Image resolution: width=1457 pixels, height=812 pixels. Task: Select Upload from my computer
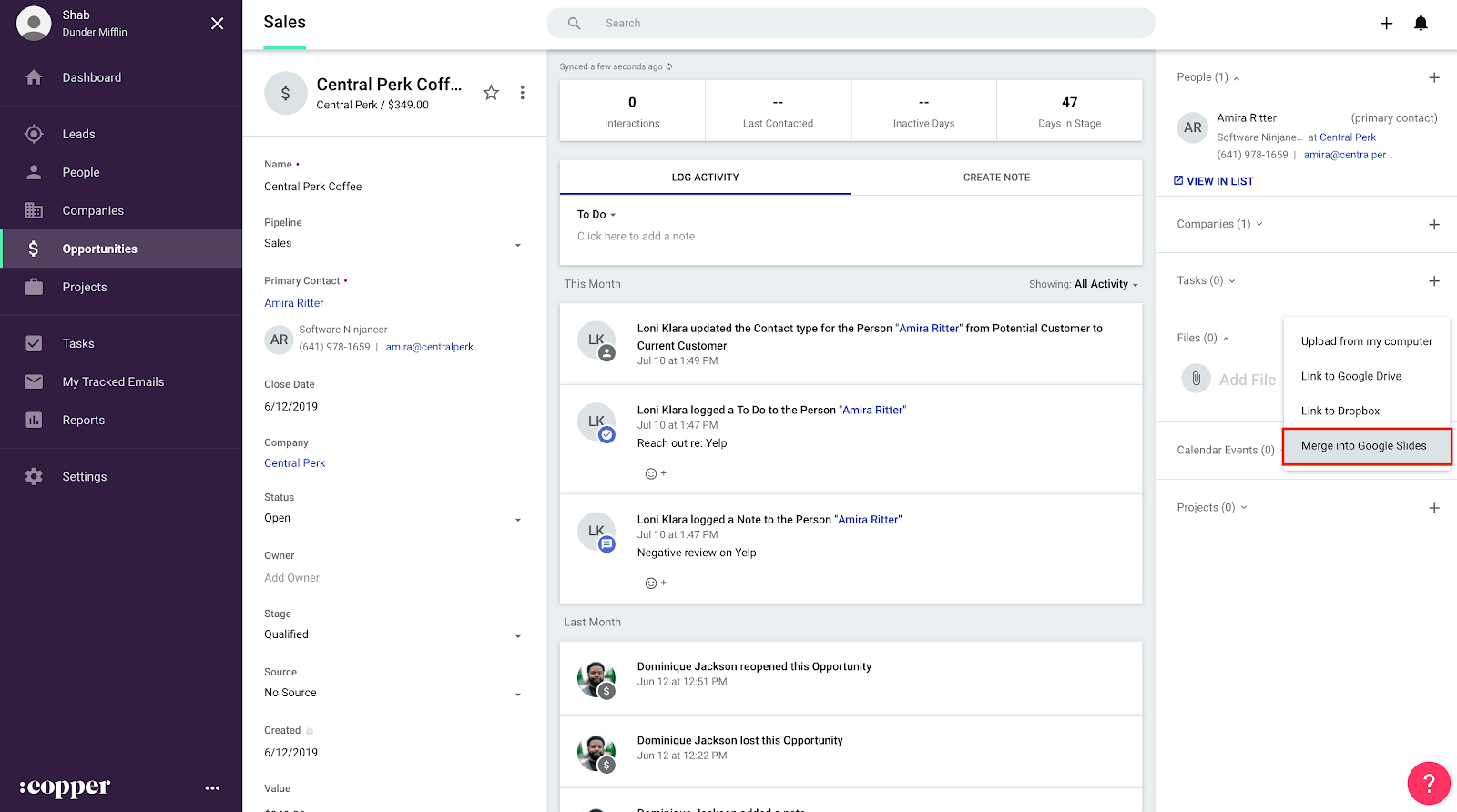tap(1366, 341)
